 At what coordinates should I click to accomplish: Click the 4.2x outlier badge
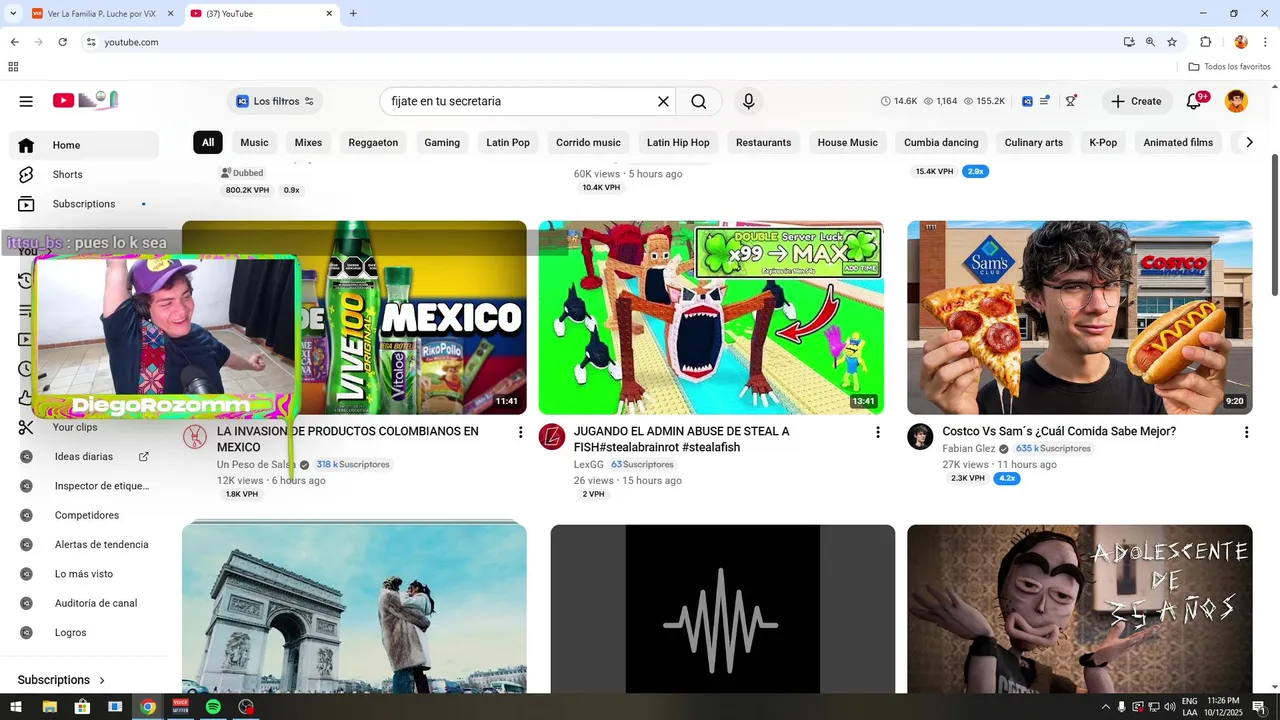click(x=1006, y=478)
